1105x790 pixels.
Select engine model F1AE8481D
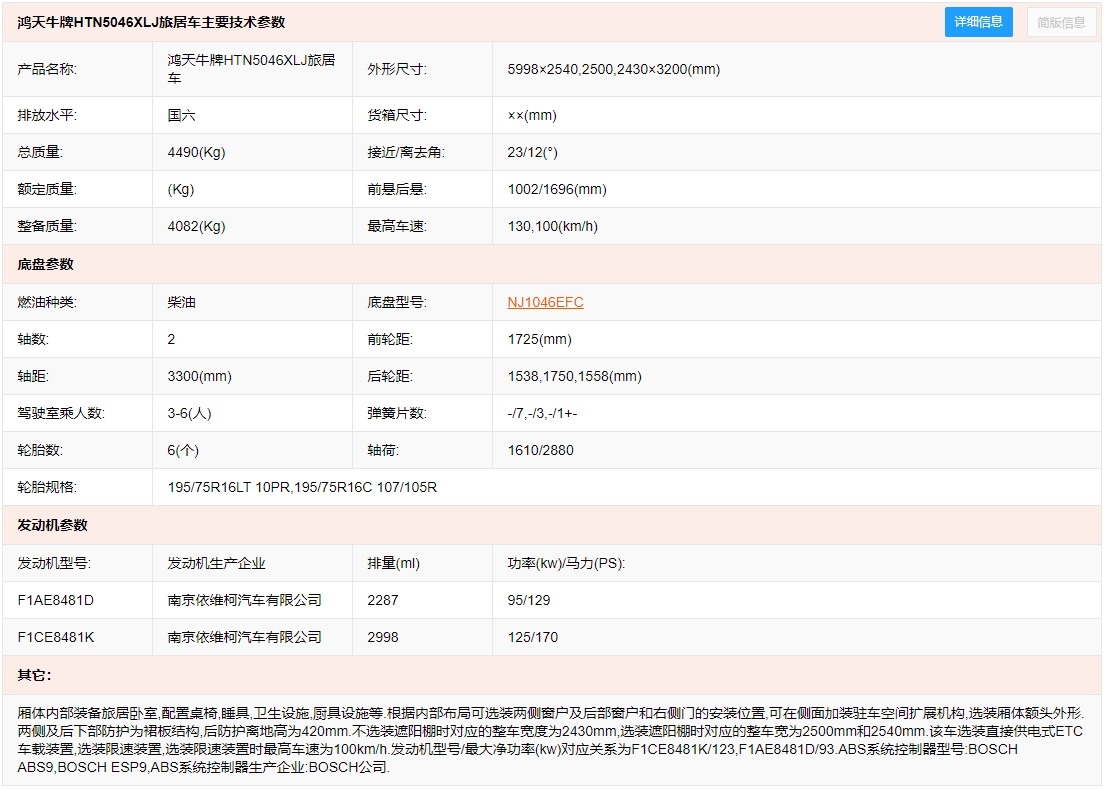click(x=56, y=600)
